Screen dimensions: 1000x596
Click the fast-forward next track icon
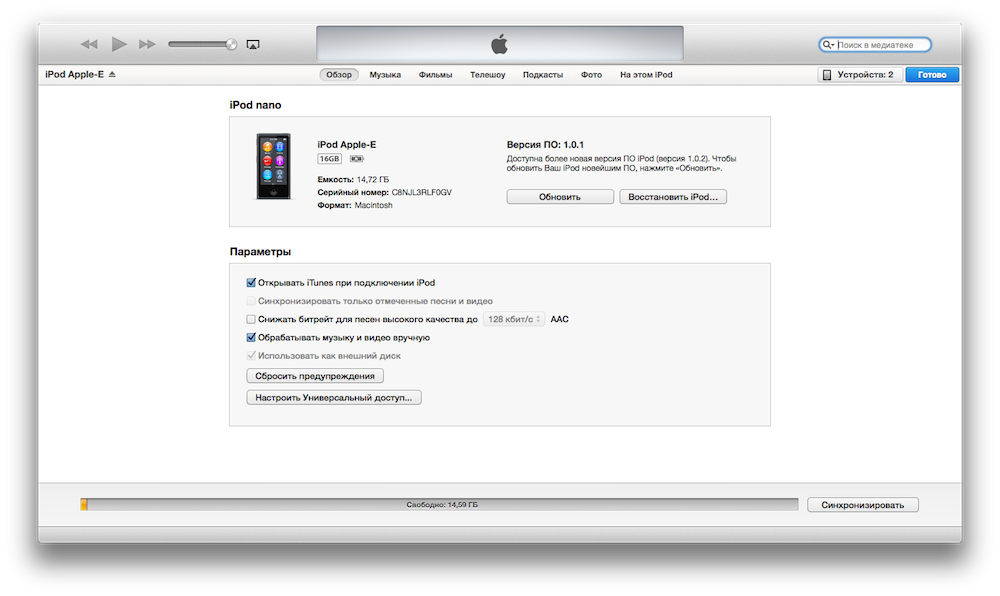[147, 44]
